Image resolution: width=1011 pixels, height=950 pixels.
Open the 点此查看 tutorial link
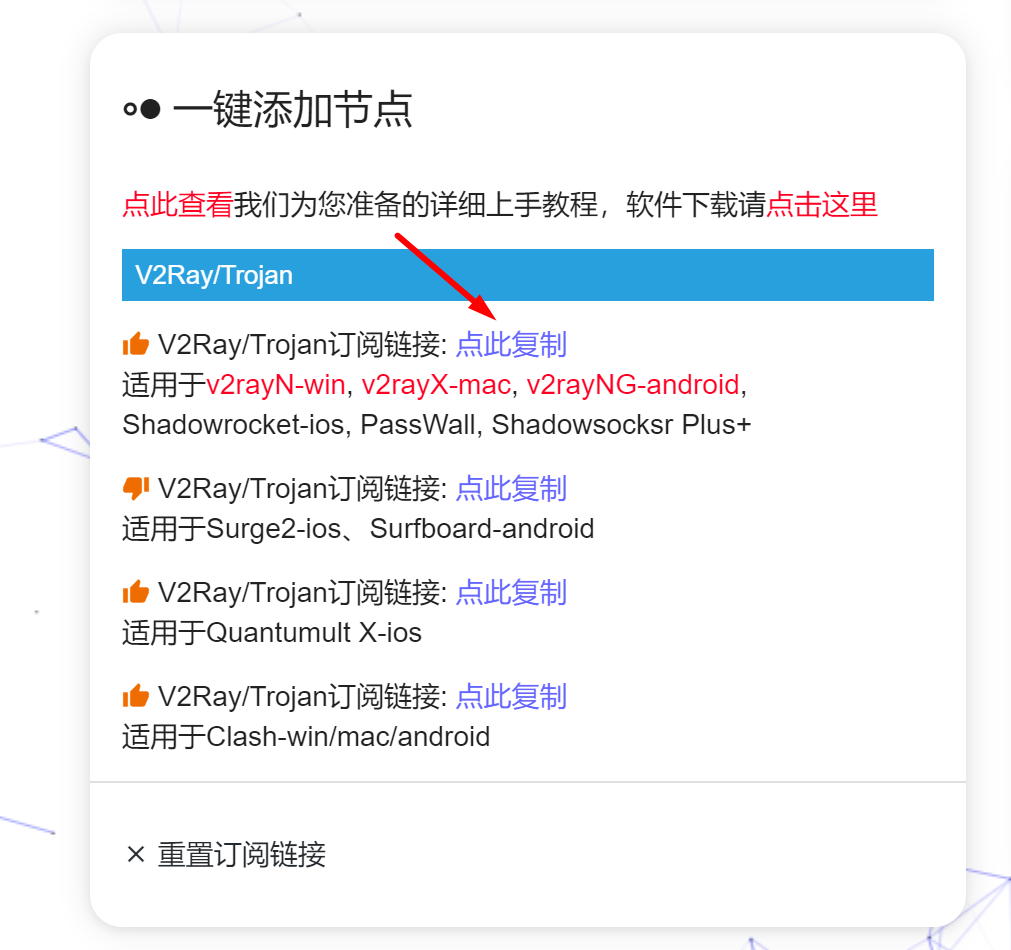click(178, 204)
